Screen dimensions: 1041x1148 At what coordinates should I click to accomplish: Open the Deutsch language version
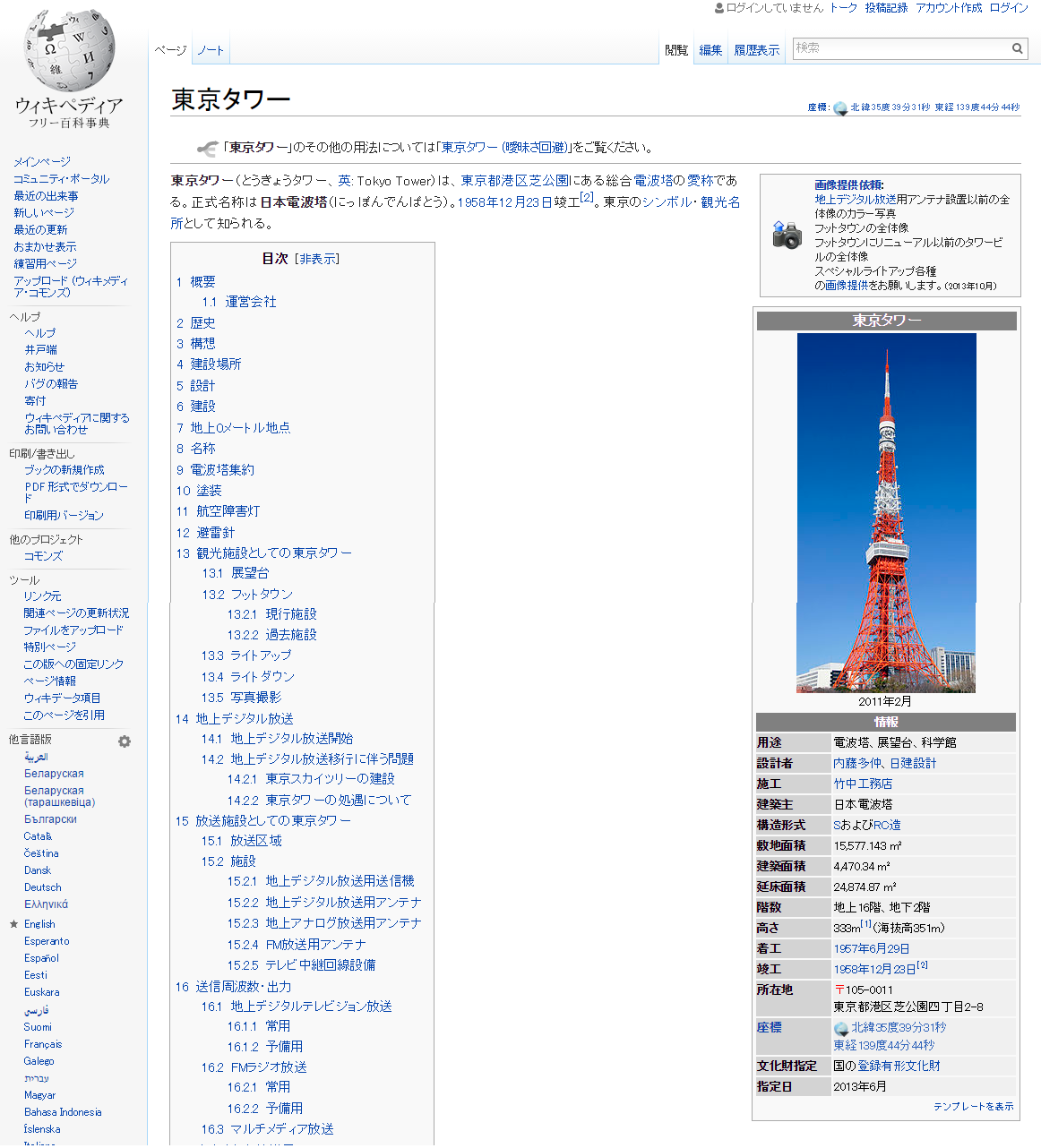tap(43, 887)
